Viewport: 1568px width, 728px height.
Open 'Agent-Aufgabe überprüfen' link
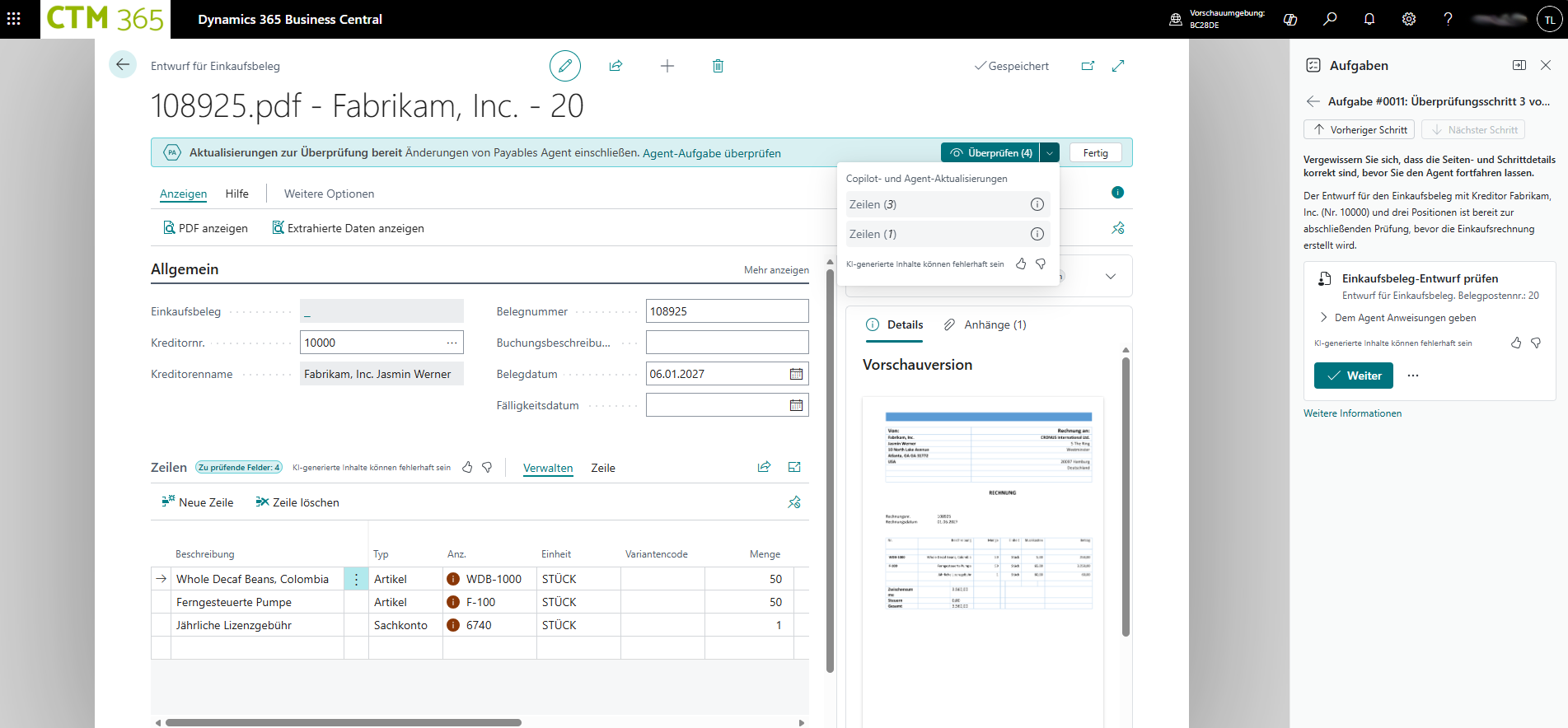(x=711, y=153)
